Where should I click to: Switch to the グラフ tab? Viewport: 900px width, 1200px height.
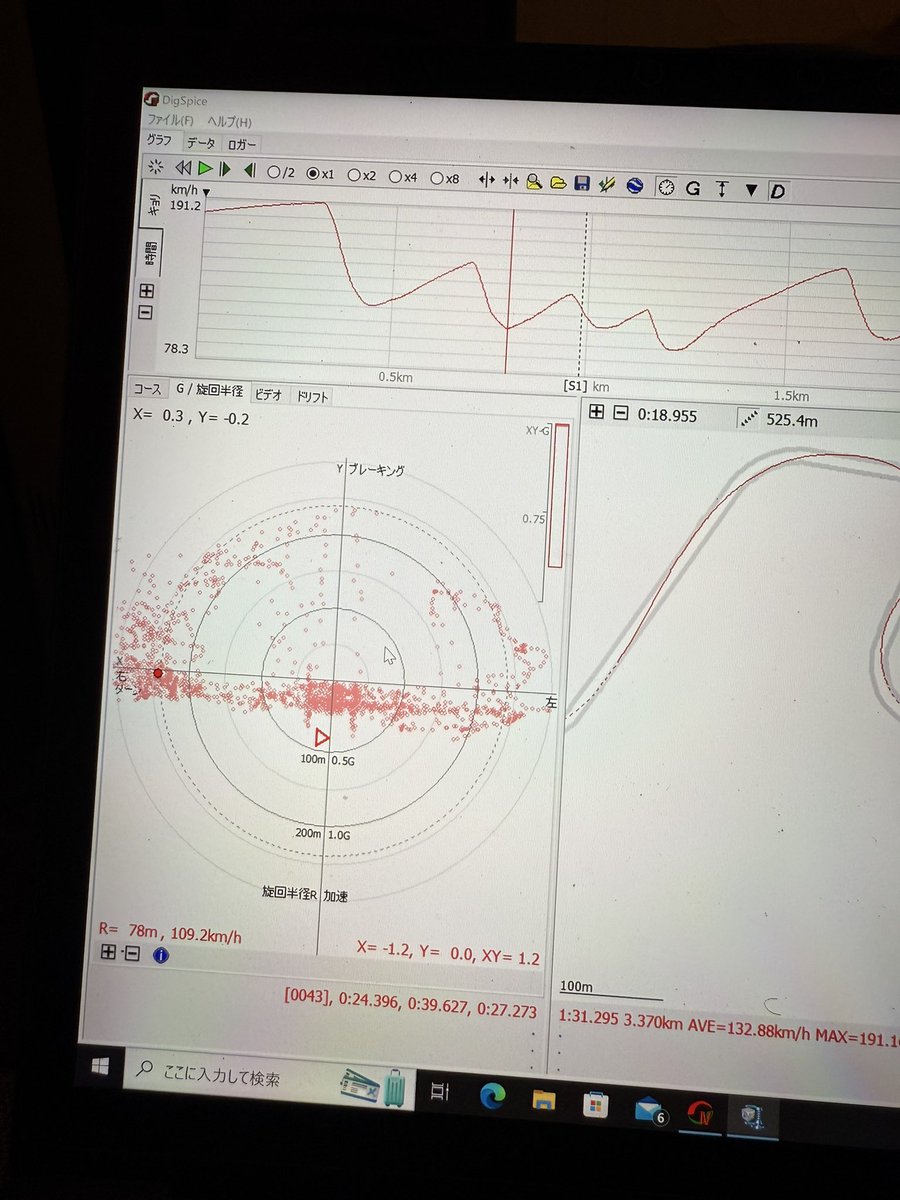[159, 140]
